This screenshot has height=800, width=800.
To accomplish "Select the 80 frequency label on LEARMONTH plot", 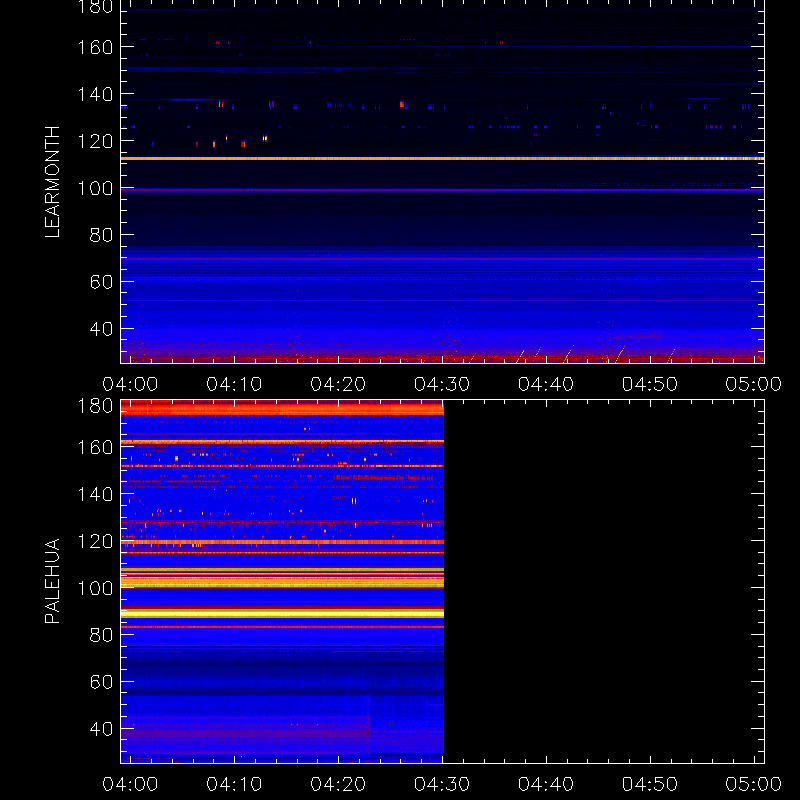I will tap(101, 235).
